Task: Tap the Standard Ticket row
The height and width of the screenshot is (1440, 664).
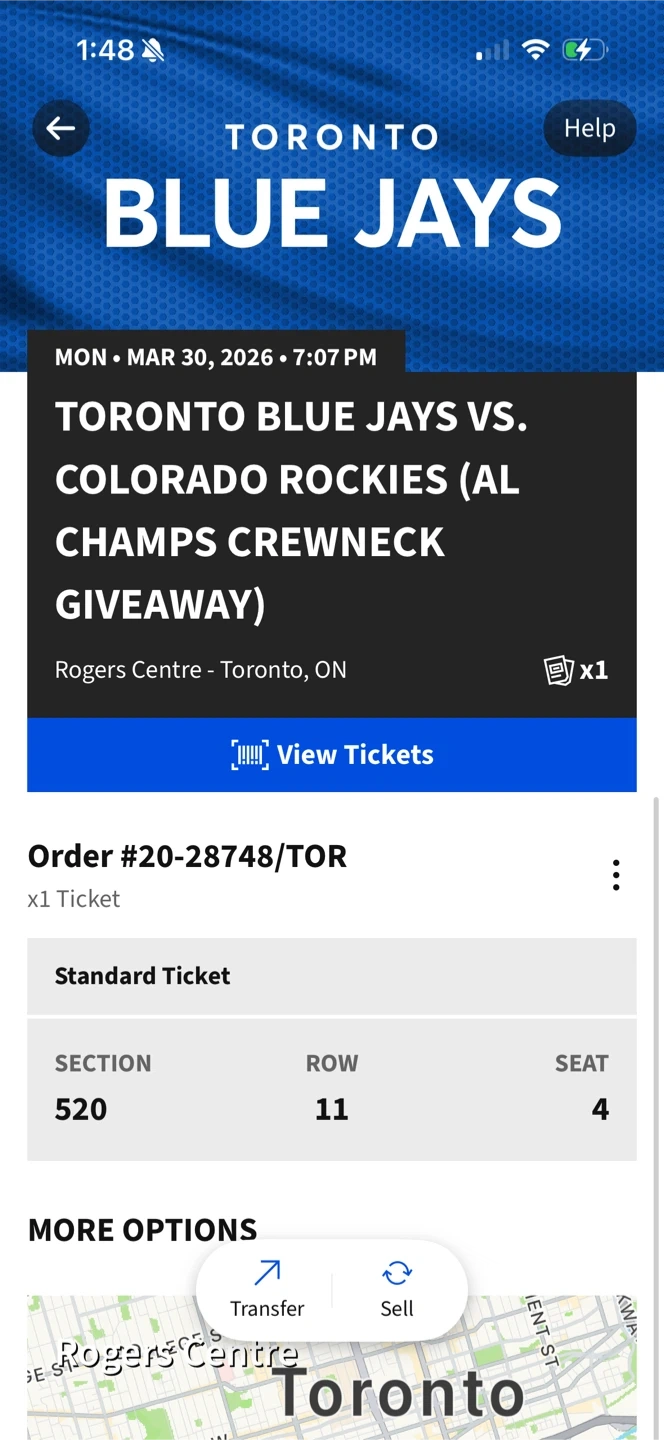Action: 331,976
